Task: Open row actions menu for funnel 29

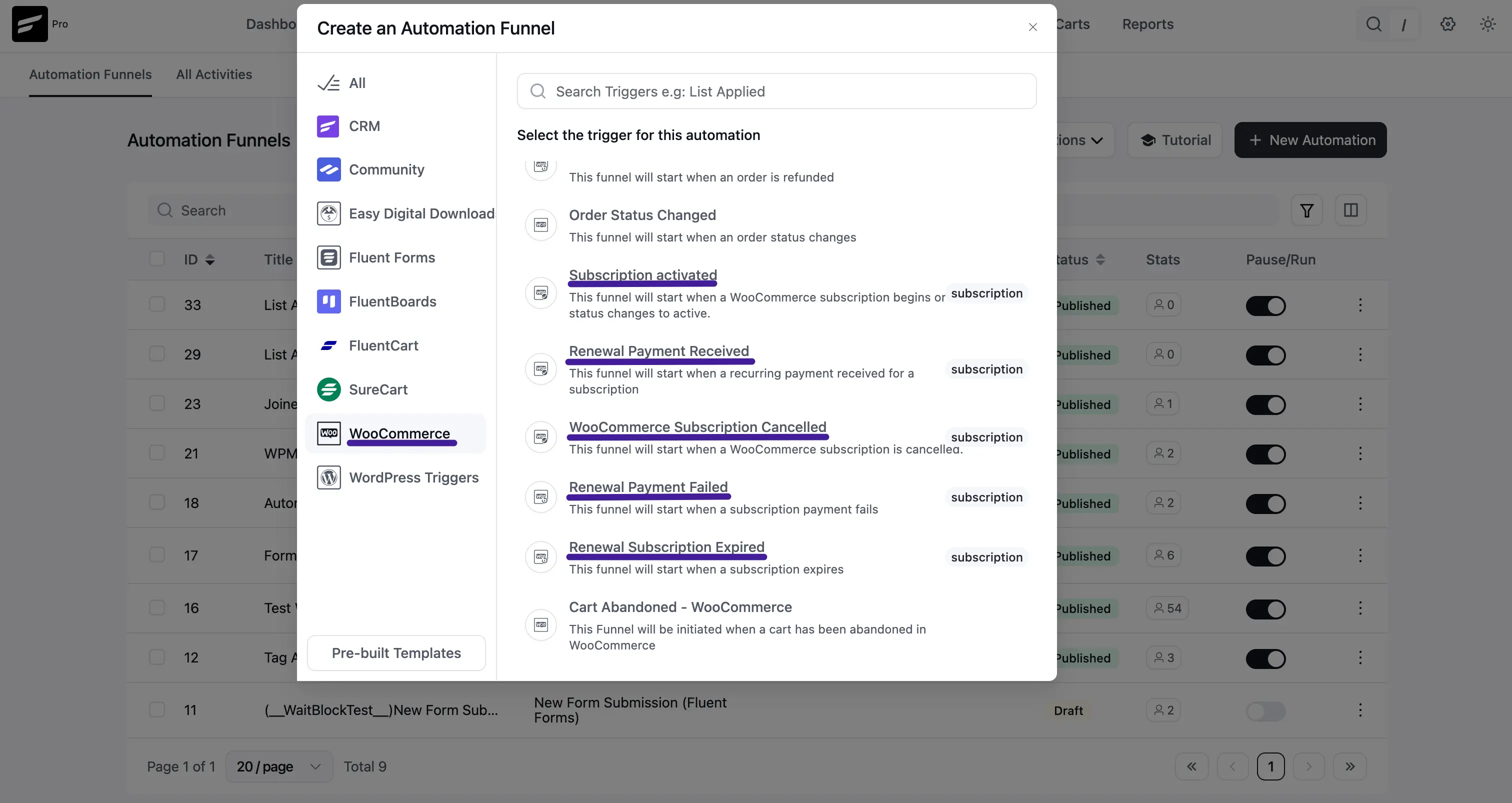Action: click(1360, 354)
